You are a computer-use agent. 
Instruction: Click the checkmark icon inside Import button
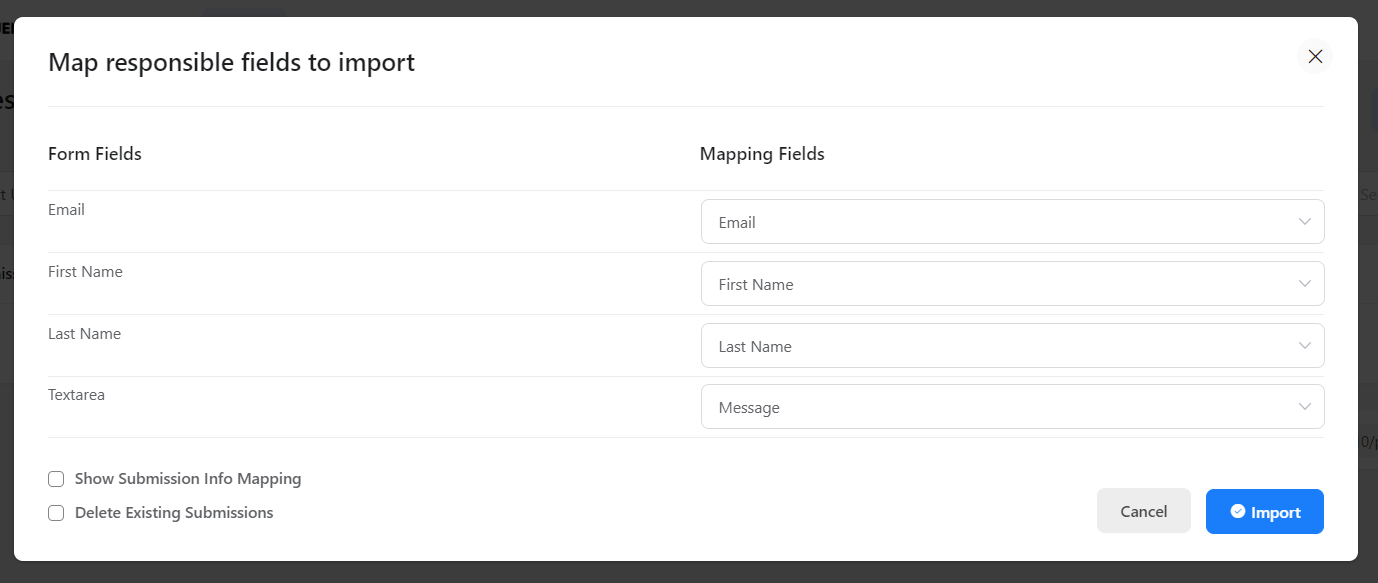coord(1237,511)
